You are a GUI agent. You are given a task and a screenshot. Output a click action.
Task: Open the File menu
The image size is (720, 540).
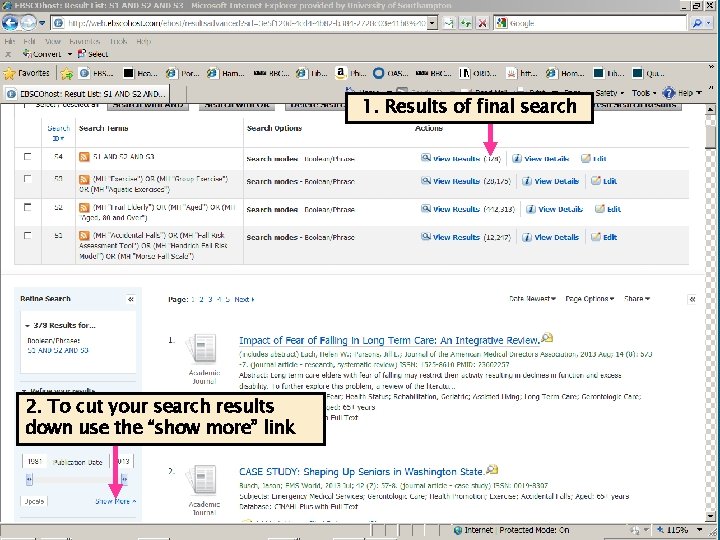[9, 41]
